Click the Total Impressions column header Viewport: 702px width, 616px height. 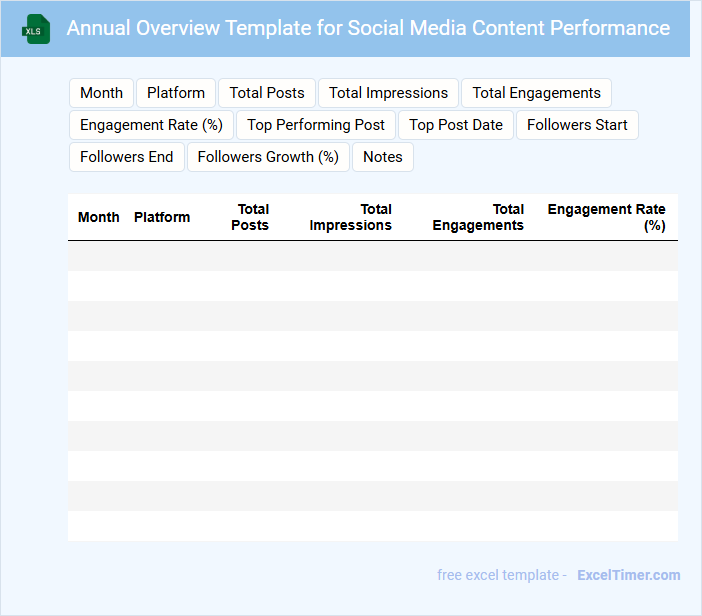(x=351, y=217)
